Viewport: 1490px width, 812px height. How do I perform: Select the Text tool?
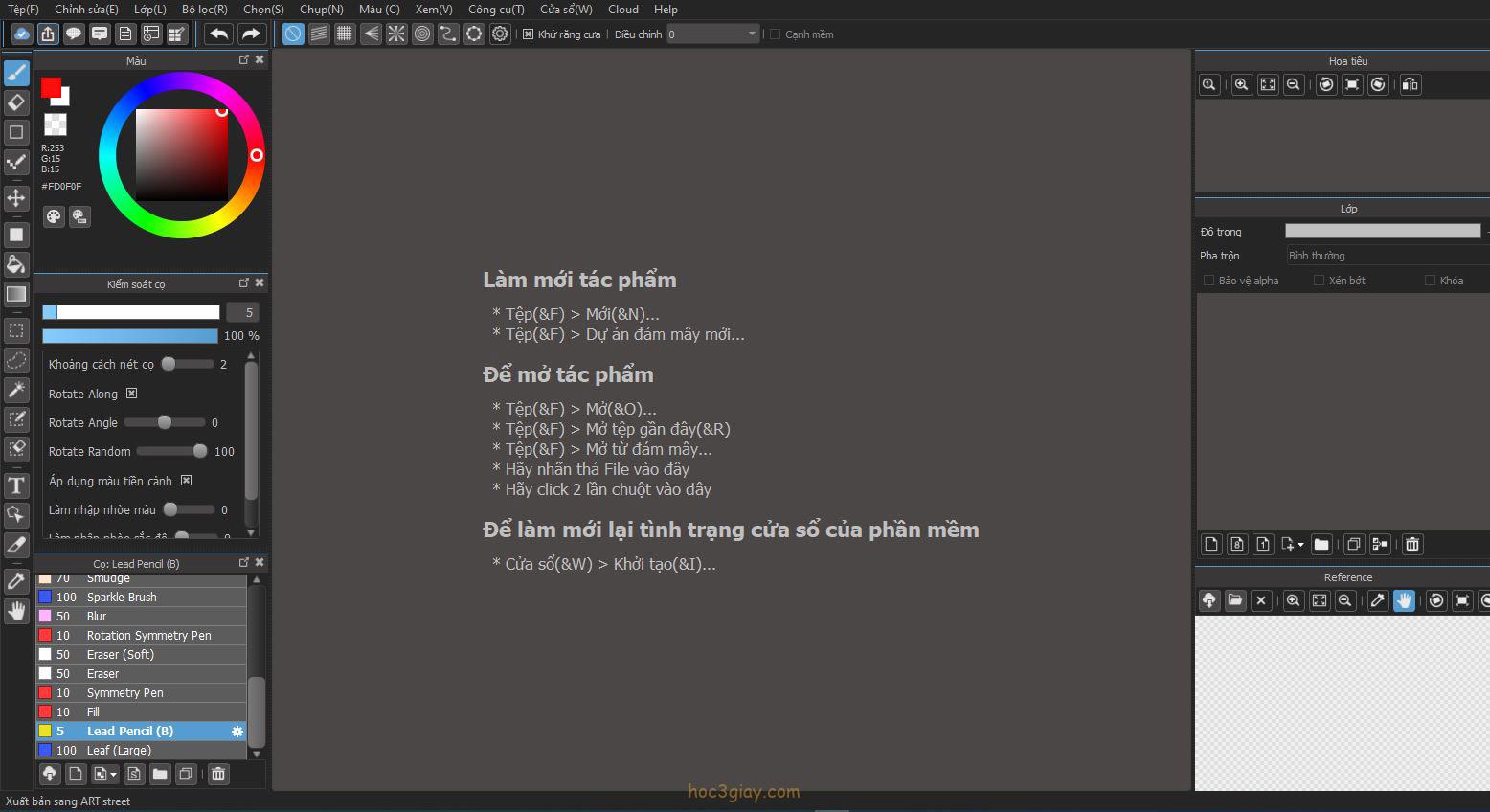point(16,485)
